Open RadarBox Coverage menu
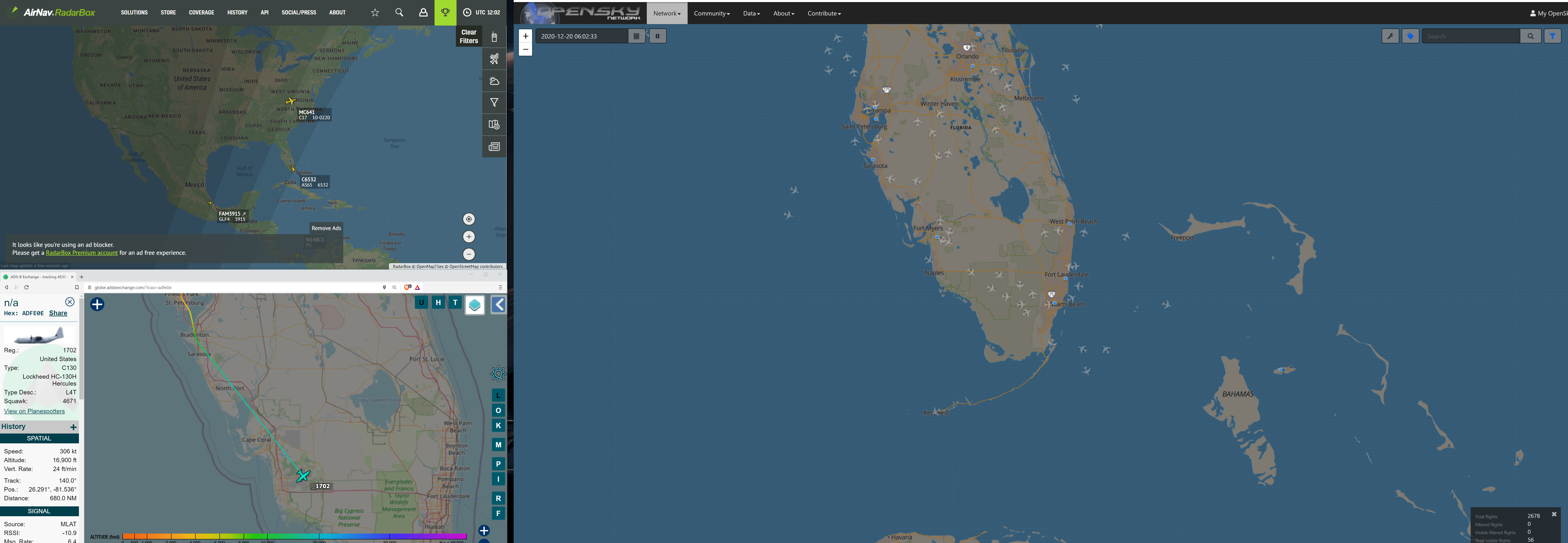Image resolution: width=1568 pixels, height=543 pixels. tap(202, 12)
